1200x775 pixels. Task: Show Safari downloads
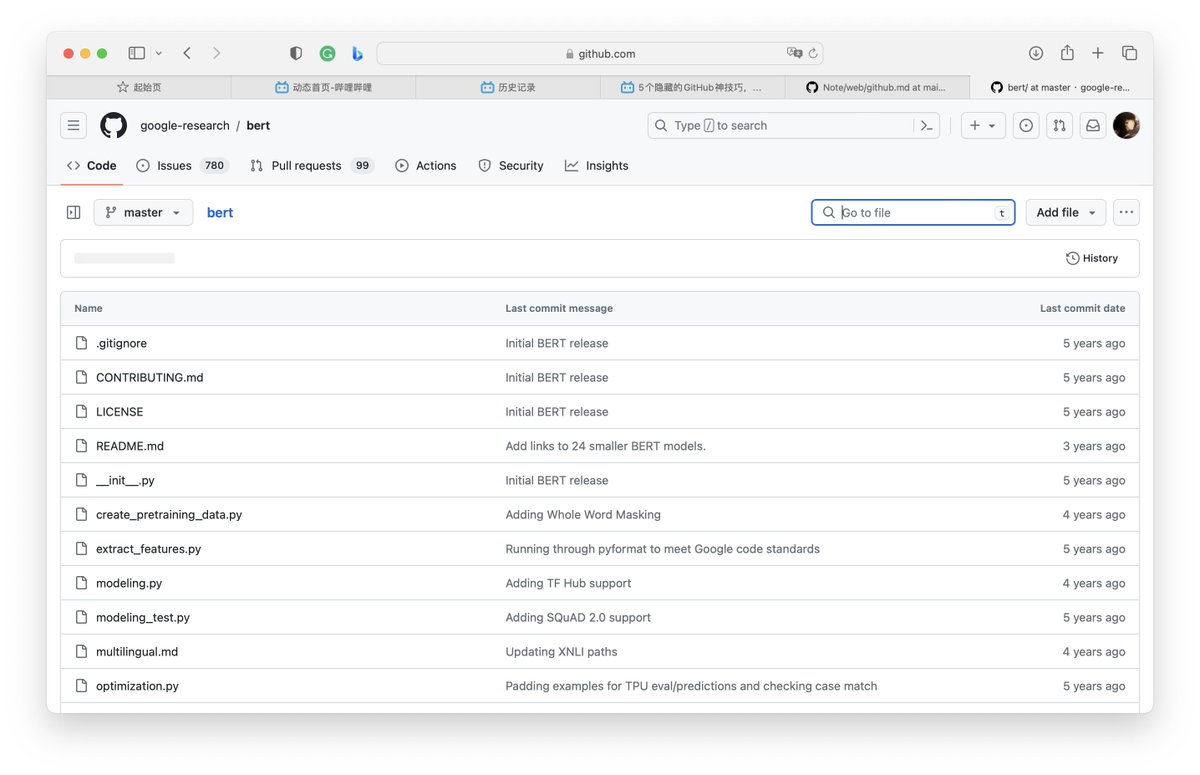tap(1036, 53)
